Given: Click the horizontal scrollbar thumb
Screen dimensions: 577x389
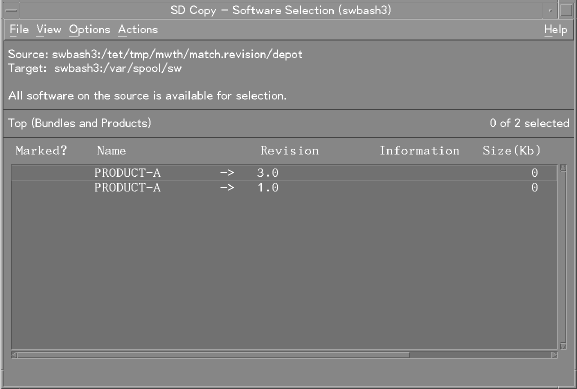Looking at the screenshot, I should [x=213, y=355].
